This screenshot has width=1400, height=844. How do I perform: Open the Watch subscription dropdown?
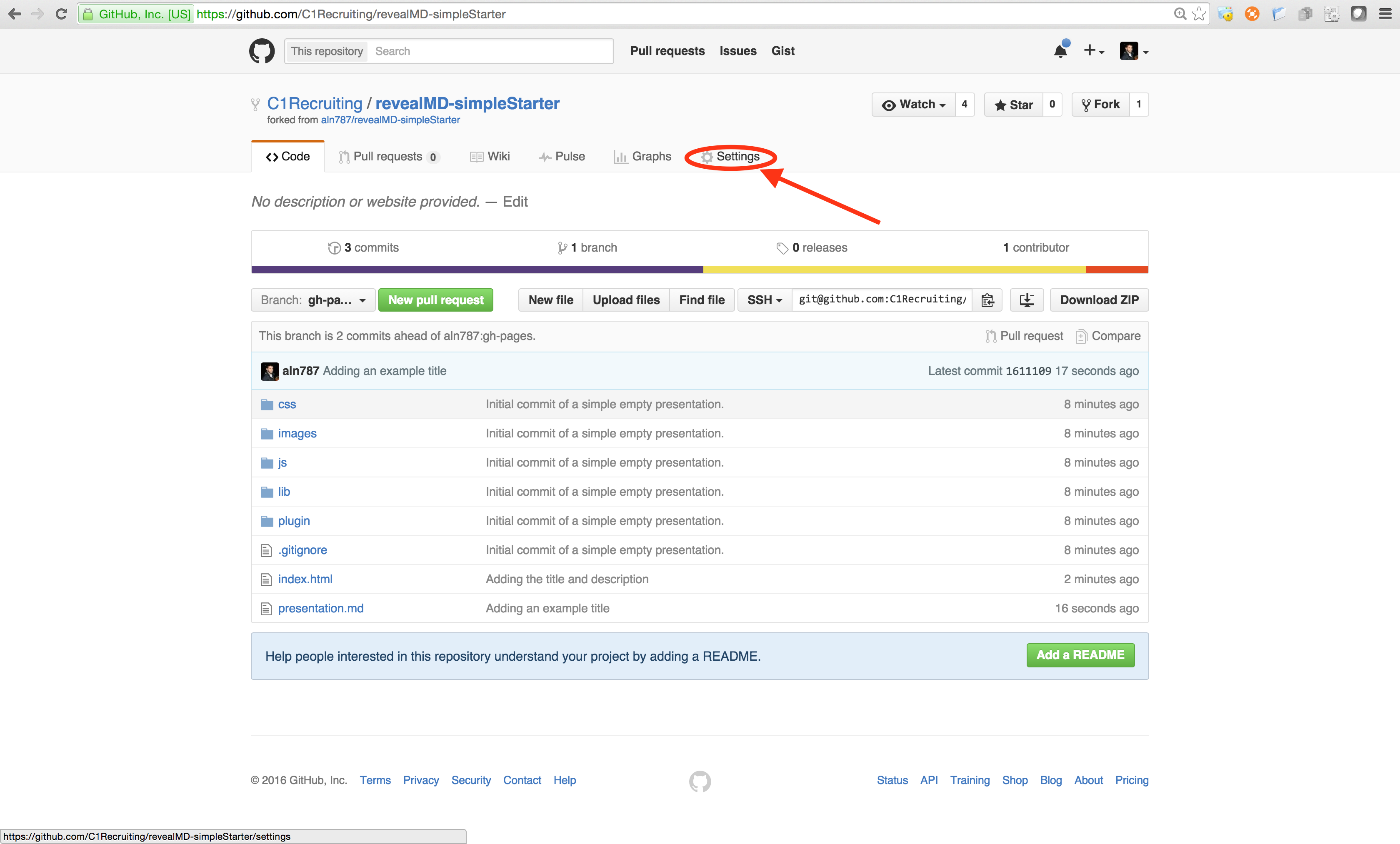pos(914,105)
